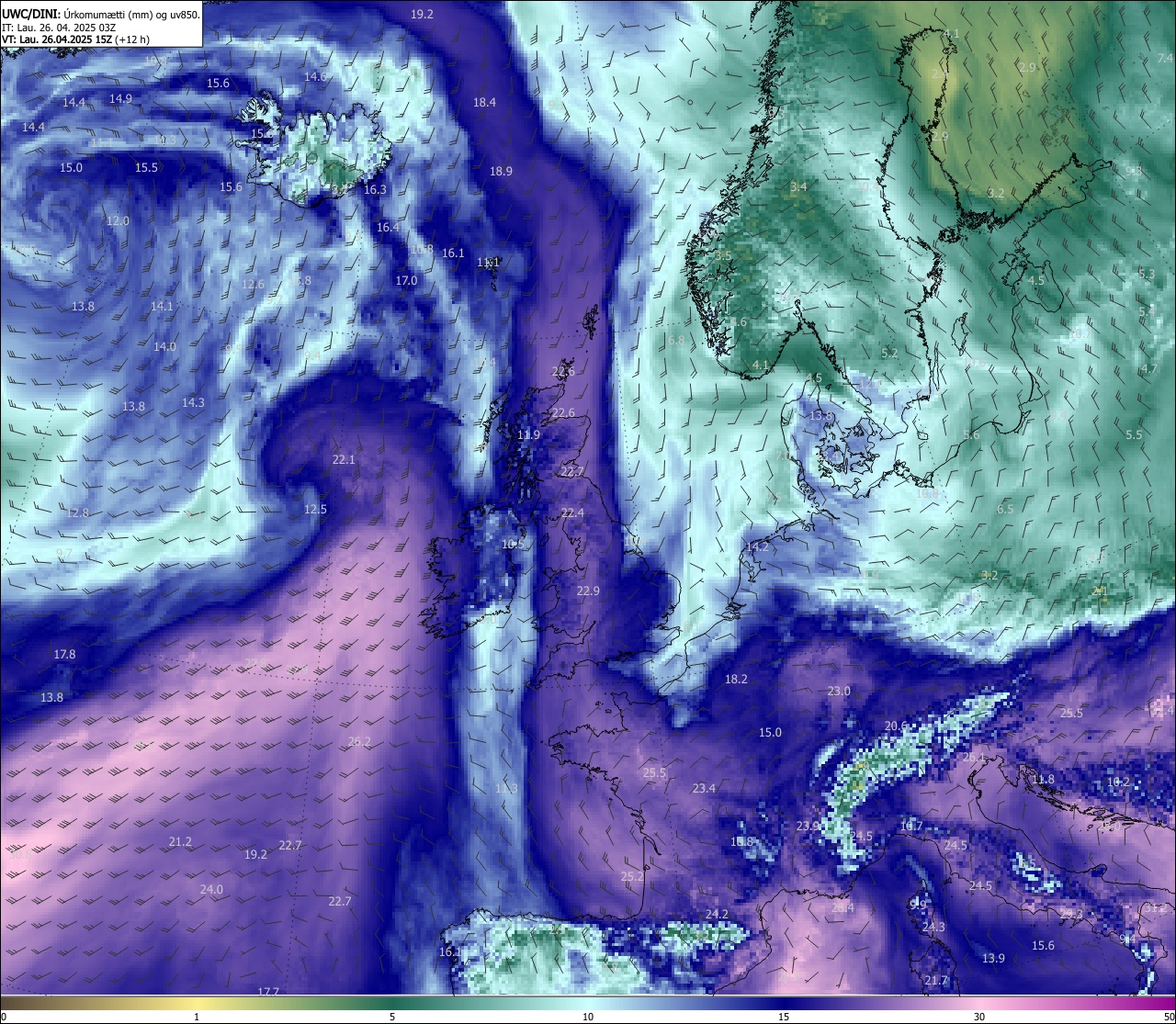1176x1024 pixels.
Task: Click the 14.0 value on the map
Action: [164, 346]
